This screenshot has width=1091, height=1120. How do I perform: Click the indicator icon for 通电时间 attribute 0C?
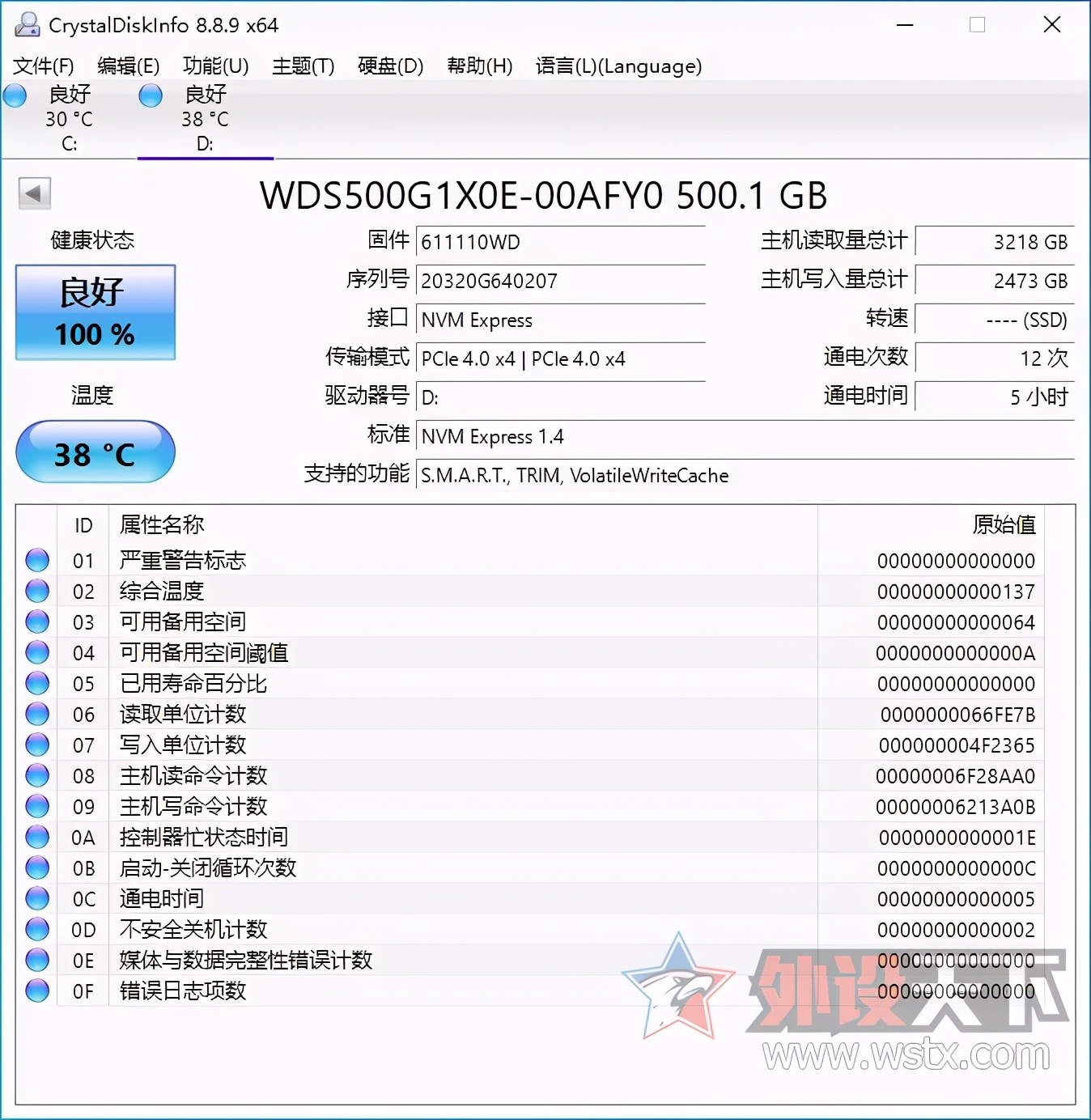(x=36, y=897)
